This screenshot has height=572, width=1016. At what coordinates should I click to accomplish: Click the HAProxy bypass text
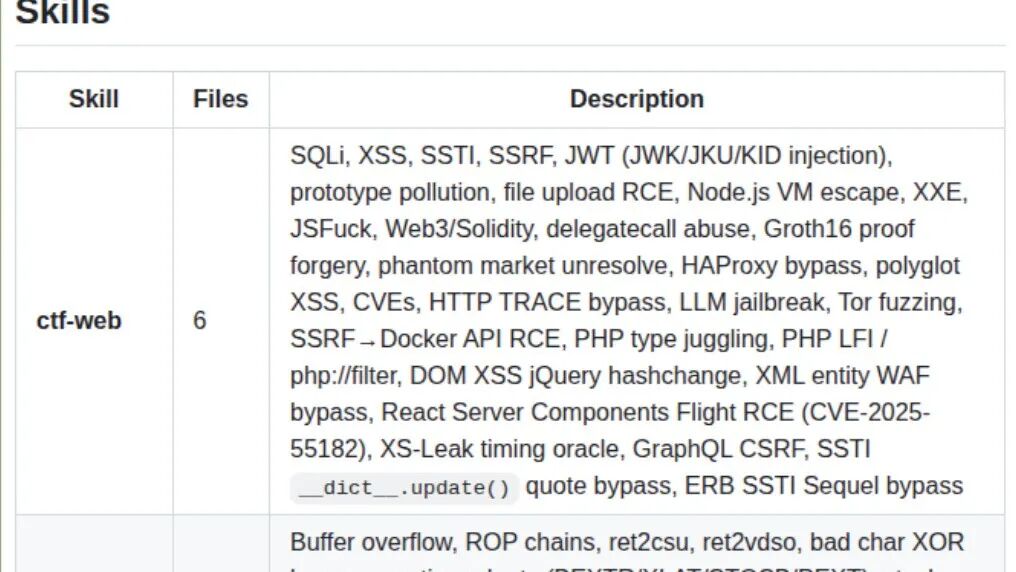pos(772,266)
